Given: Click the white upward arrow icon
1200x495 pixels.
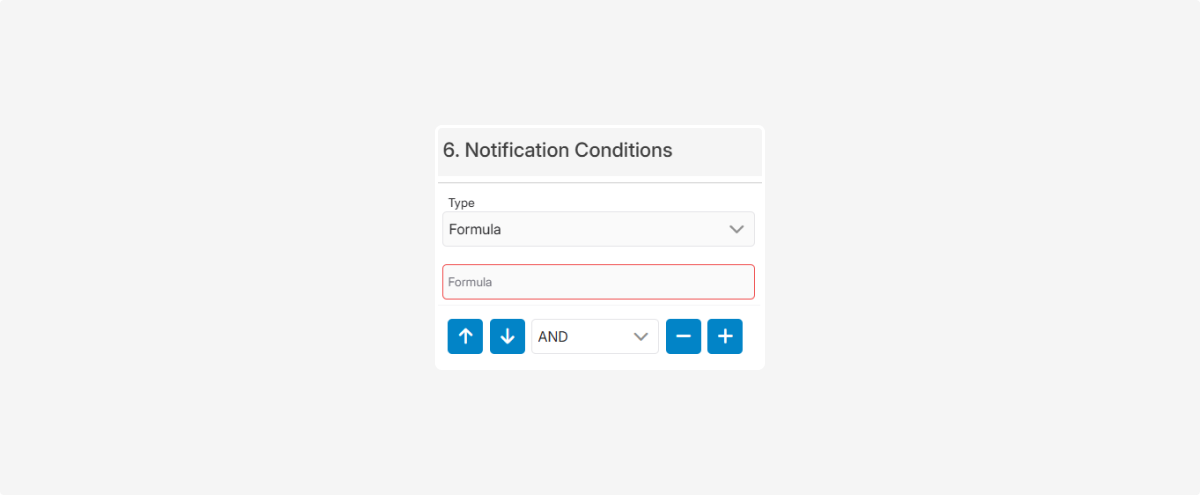Looking at the screenshot, I should [465, 337].
